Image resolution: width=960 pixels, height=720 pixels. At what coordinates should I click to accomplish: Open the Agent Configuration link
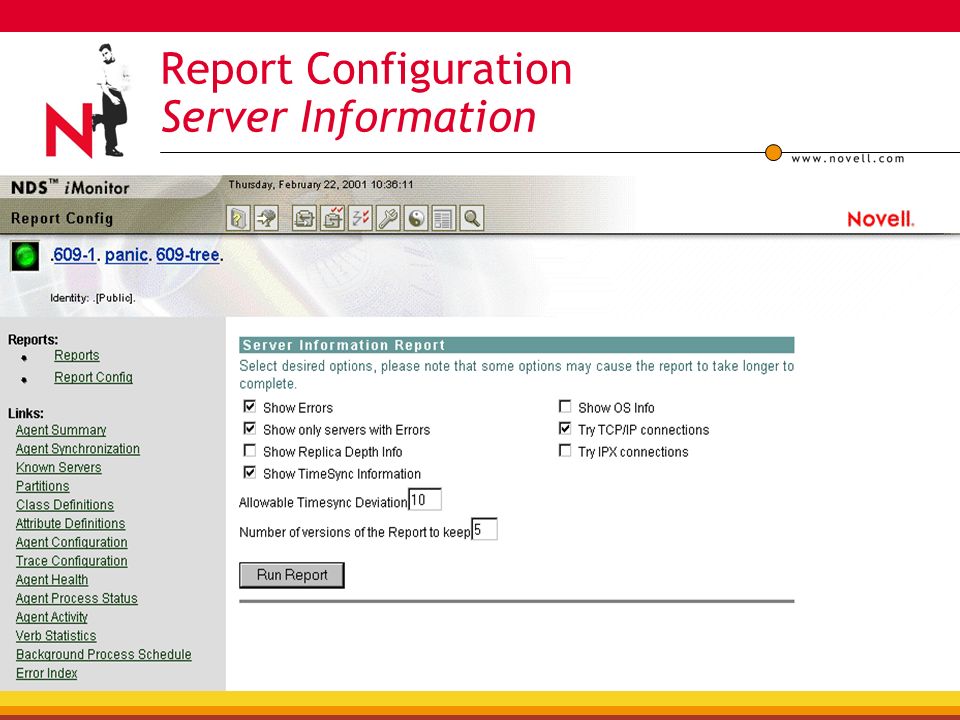(x=72, y=542)
